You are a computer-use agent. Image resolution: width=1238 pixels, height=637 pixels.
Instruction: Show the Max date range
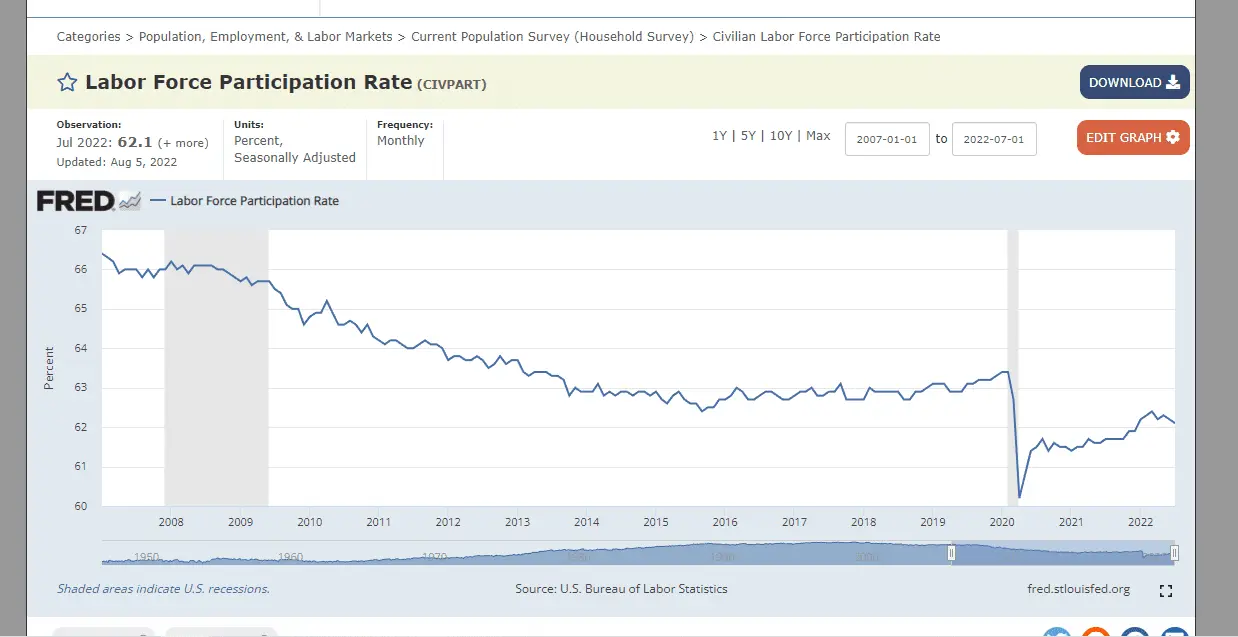[818, 136]
